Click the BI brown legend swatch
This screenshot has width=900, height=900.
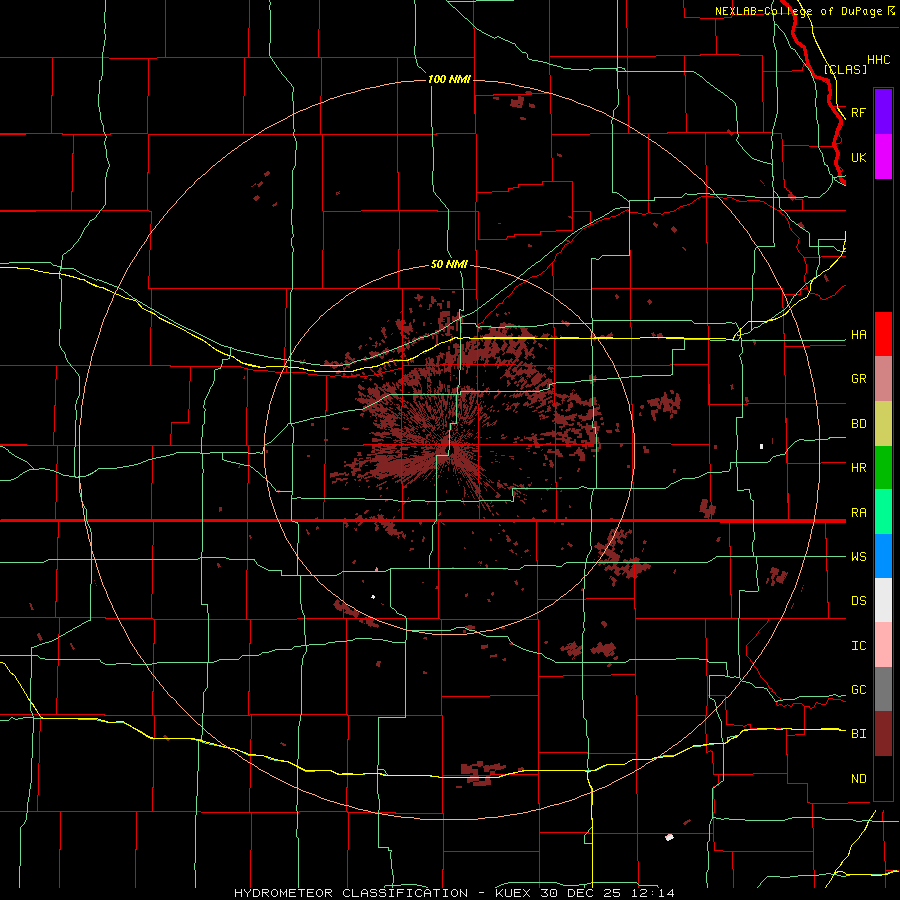(x=883, y=734)
